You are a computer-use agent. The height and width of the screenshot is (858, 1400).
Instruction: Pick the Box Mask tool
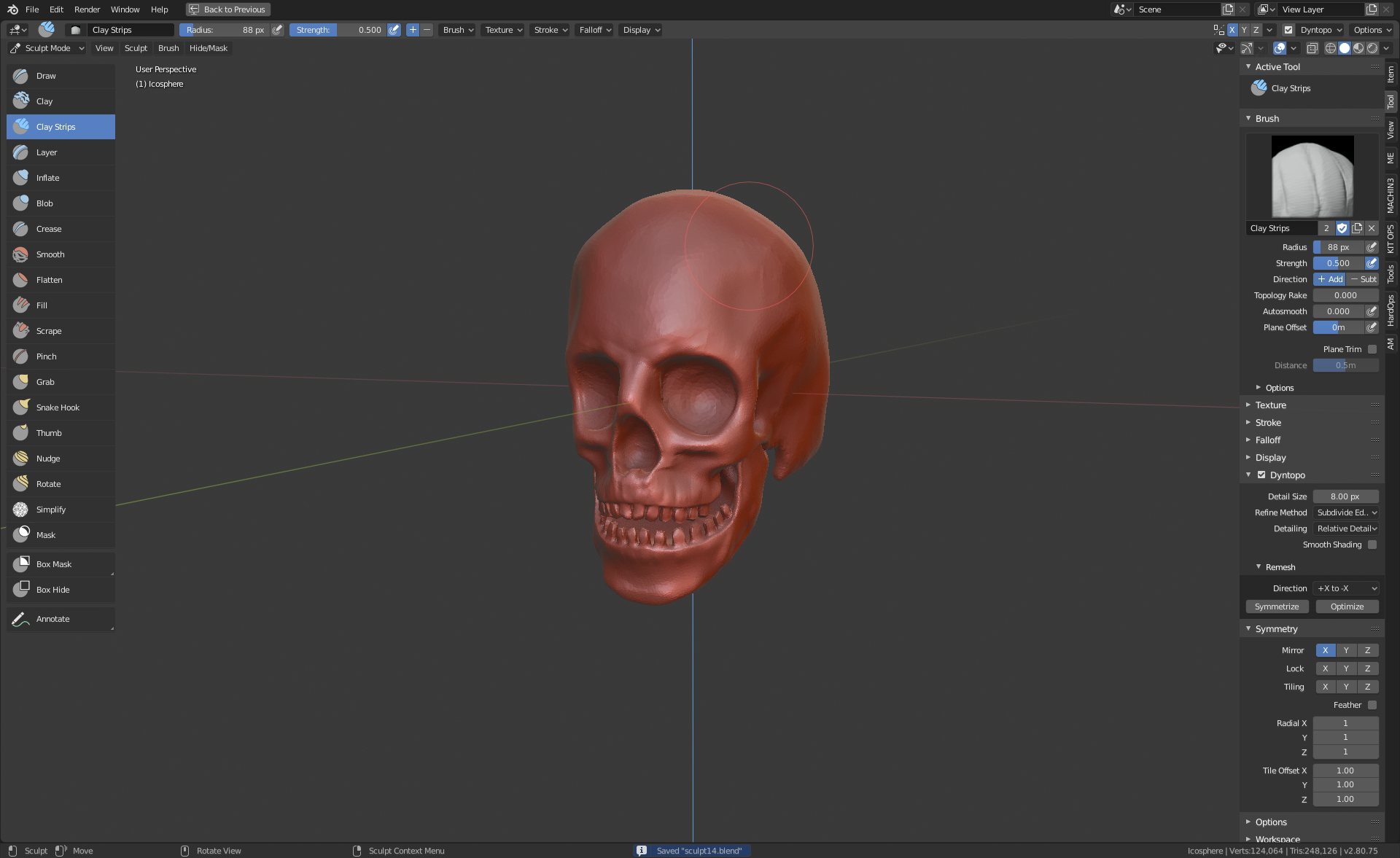coord(54,564)
